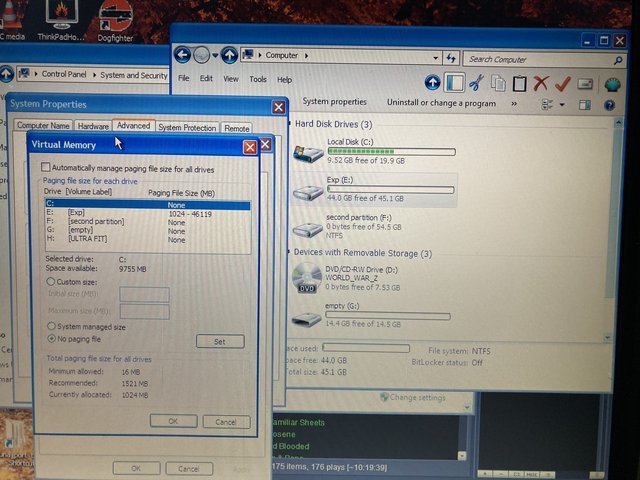Click the blue Help question mark icon
This screenshot has height=480, width=640.
(x=609, y=106)
